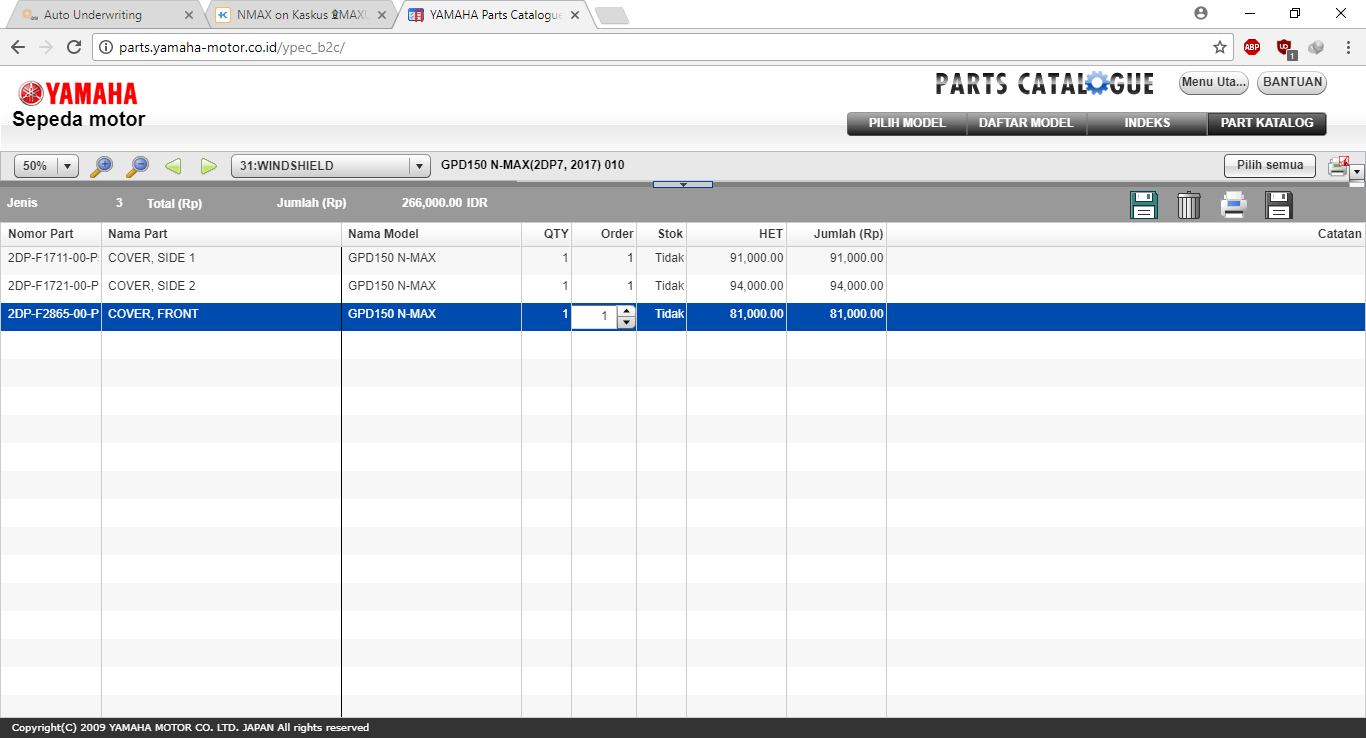Viewport: 1366px width, 738px height.
Task: Bookmark this page with the star icon
Action: (1220, 47)
